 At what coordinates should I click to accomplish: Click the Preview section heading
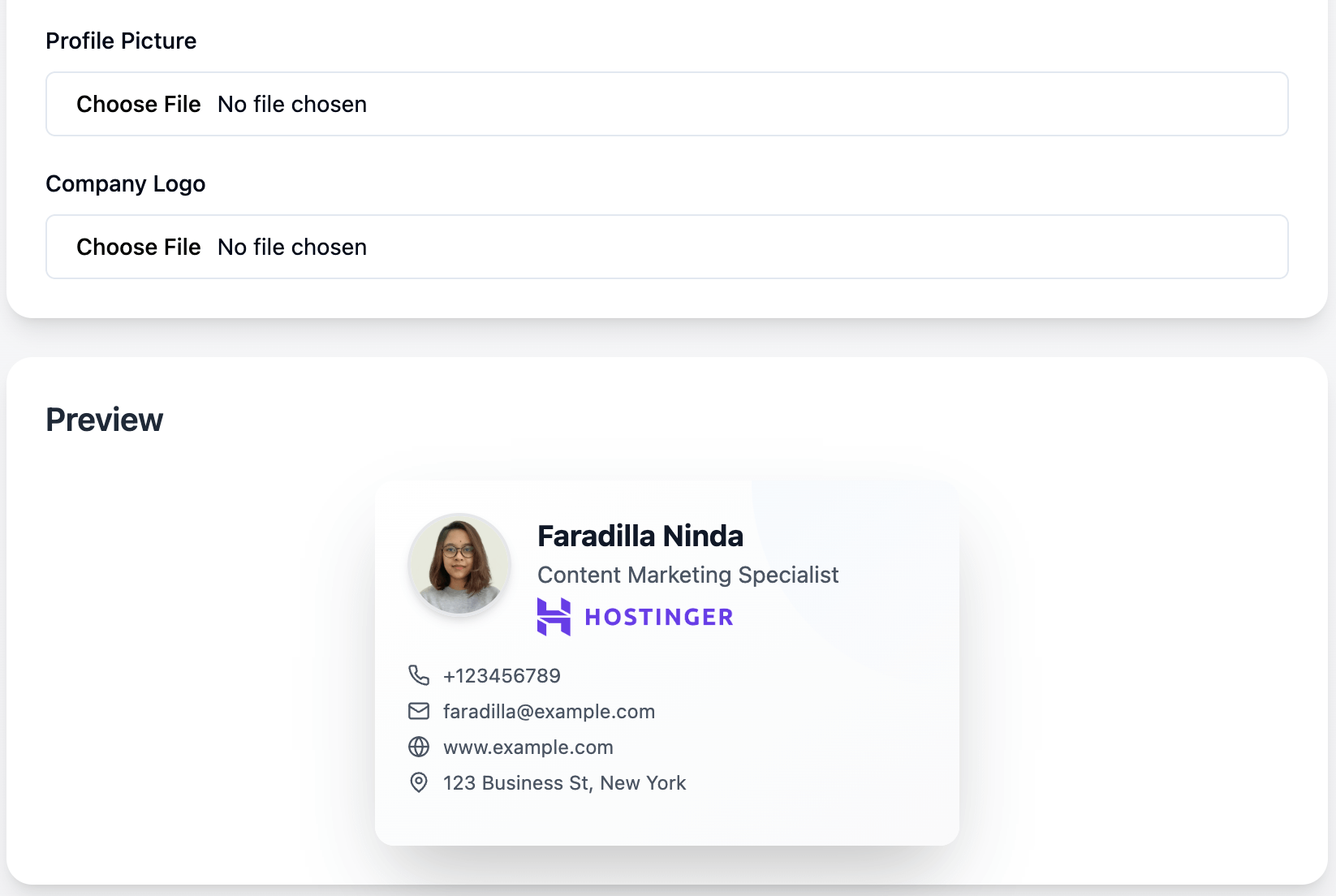[x=104, y=420]
